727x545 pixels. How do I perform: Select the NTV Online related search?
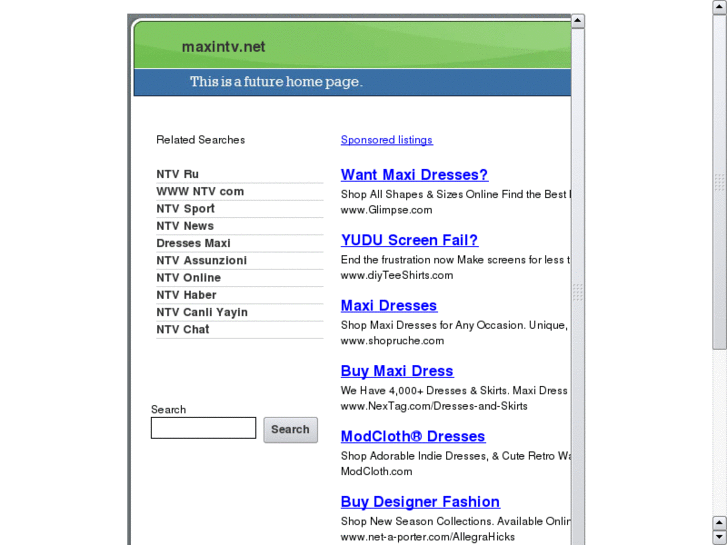point(188,277)
